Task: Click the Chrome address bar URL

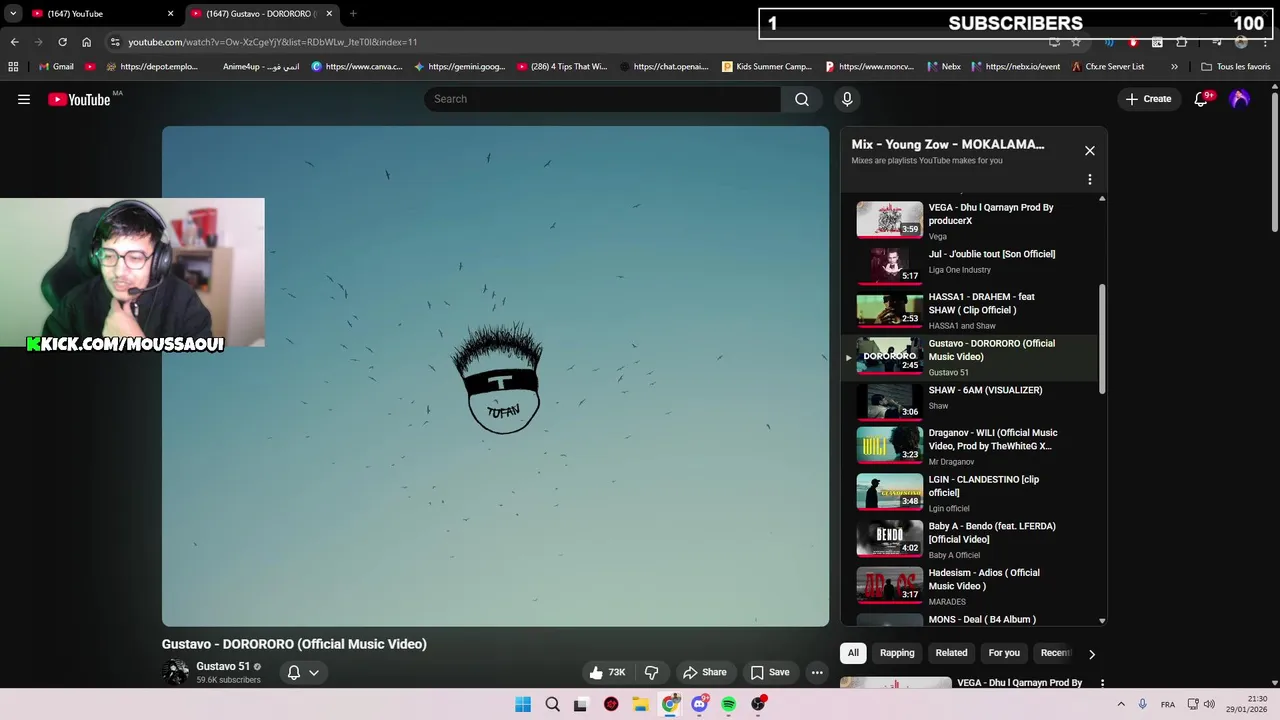Action: pyautogui.click(x=273, y=42)
